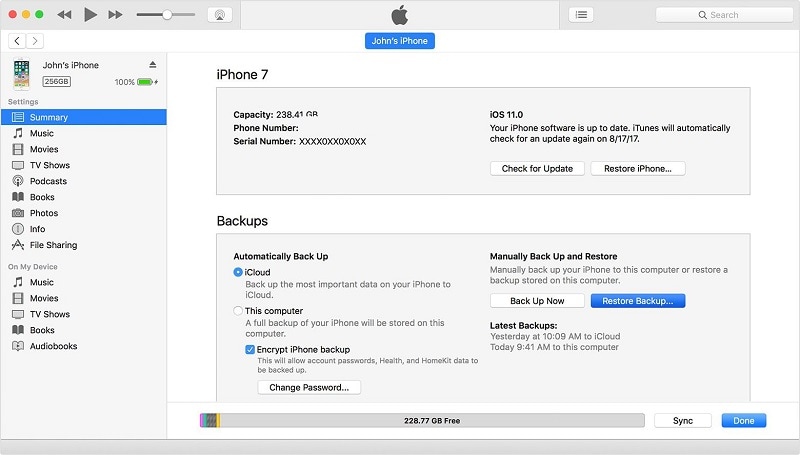This screenshot has width=800, height=455.
Task: Uncheck Encrypt iPhone backup checkbox
Action: (x=250, y=349)
